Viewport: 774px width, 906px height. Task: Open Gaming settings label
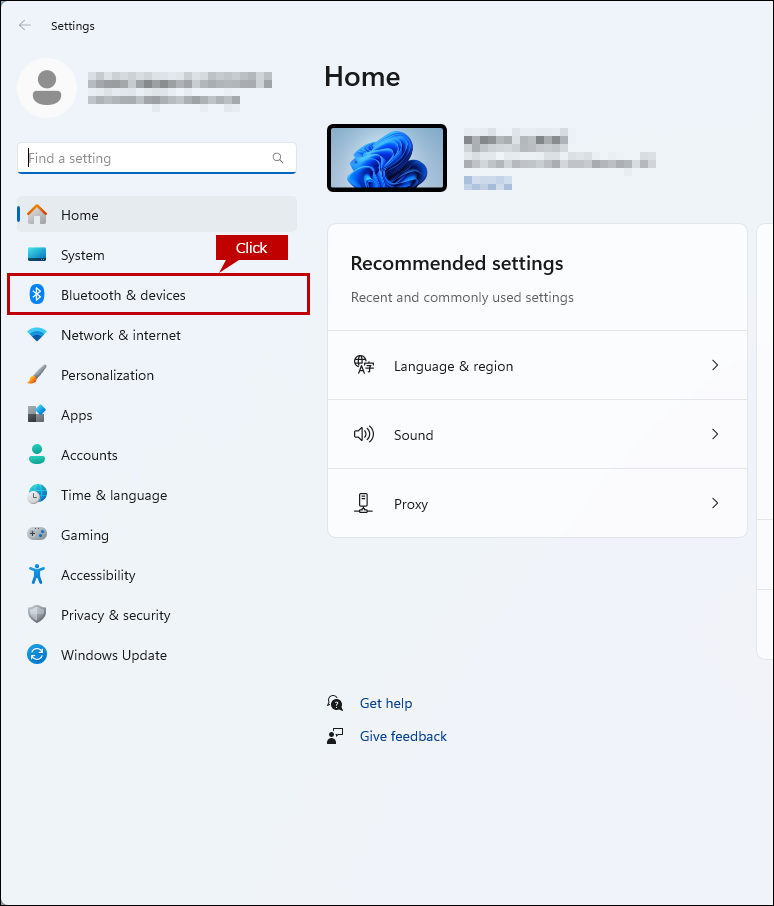[85, 535]
